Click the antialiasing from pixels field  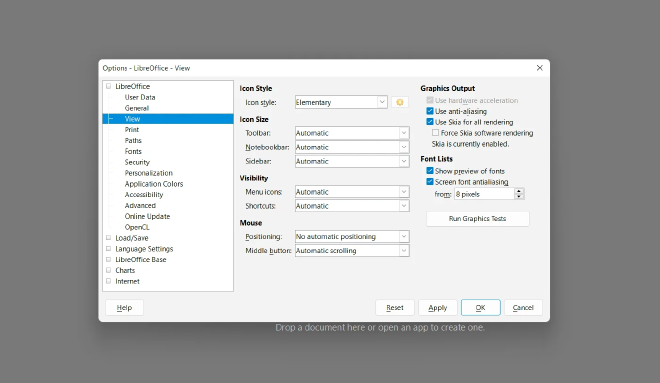point(484,194)
